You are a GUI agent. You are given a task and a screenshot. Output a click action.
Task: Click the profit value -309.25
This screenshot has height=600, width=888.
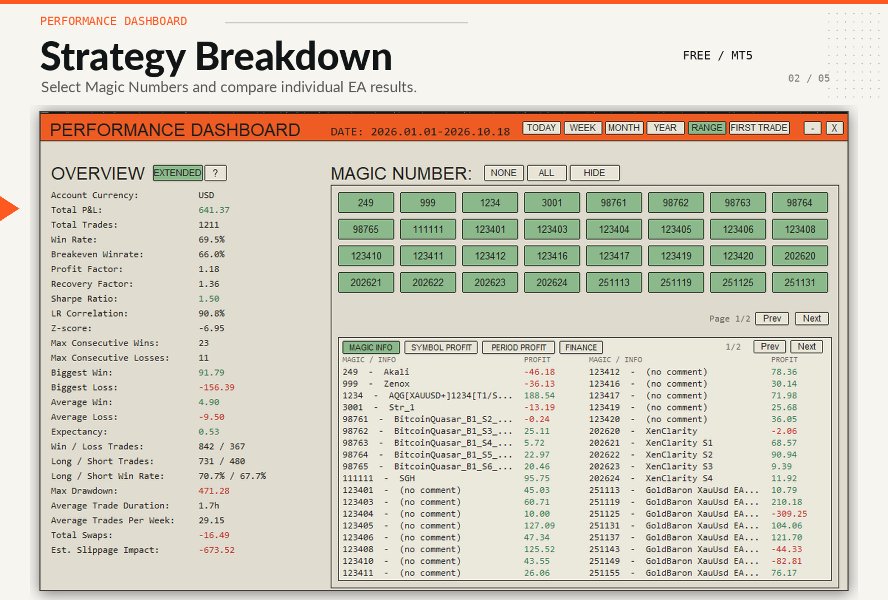[x=789, y=514]
